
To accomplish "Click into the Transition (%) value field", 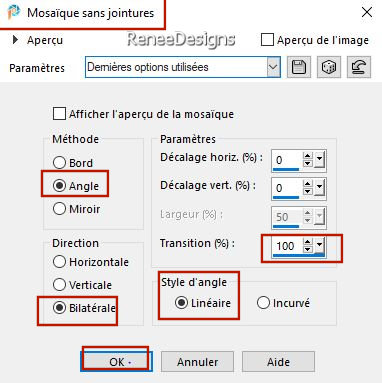I will pyautogui.click(x=287, y=246).
